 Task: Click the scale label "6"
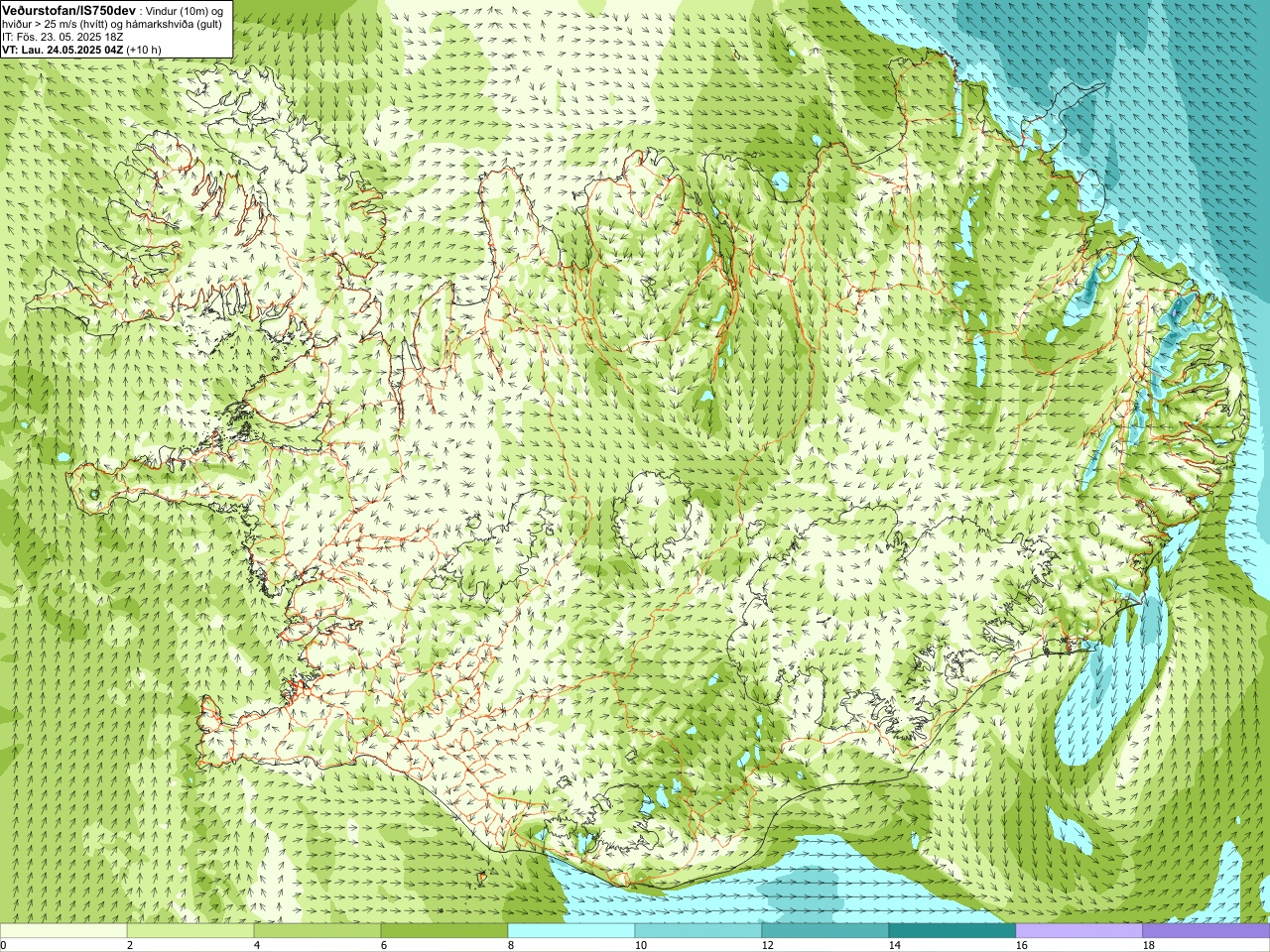tap(384, 945)
